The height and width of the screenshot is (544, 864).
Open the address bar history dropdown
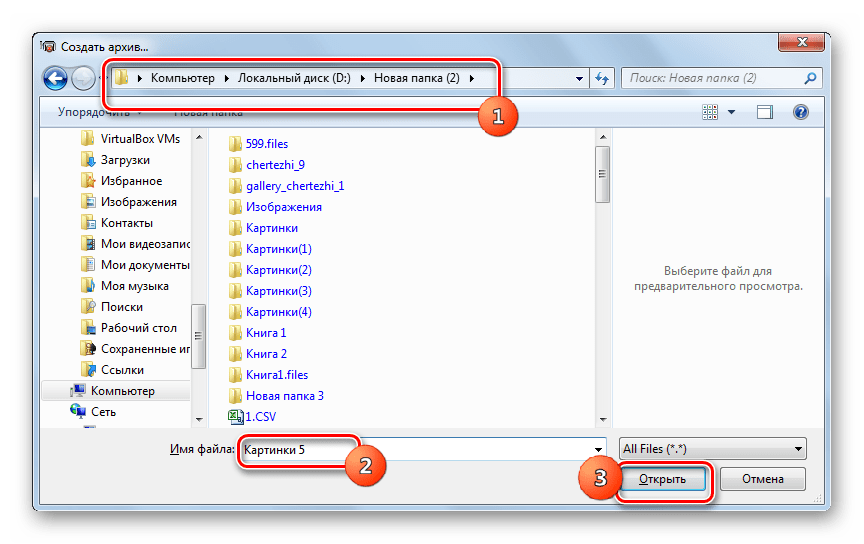579,79
